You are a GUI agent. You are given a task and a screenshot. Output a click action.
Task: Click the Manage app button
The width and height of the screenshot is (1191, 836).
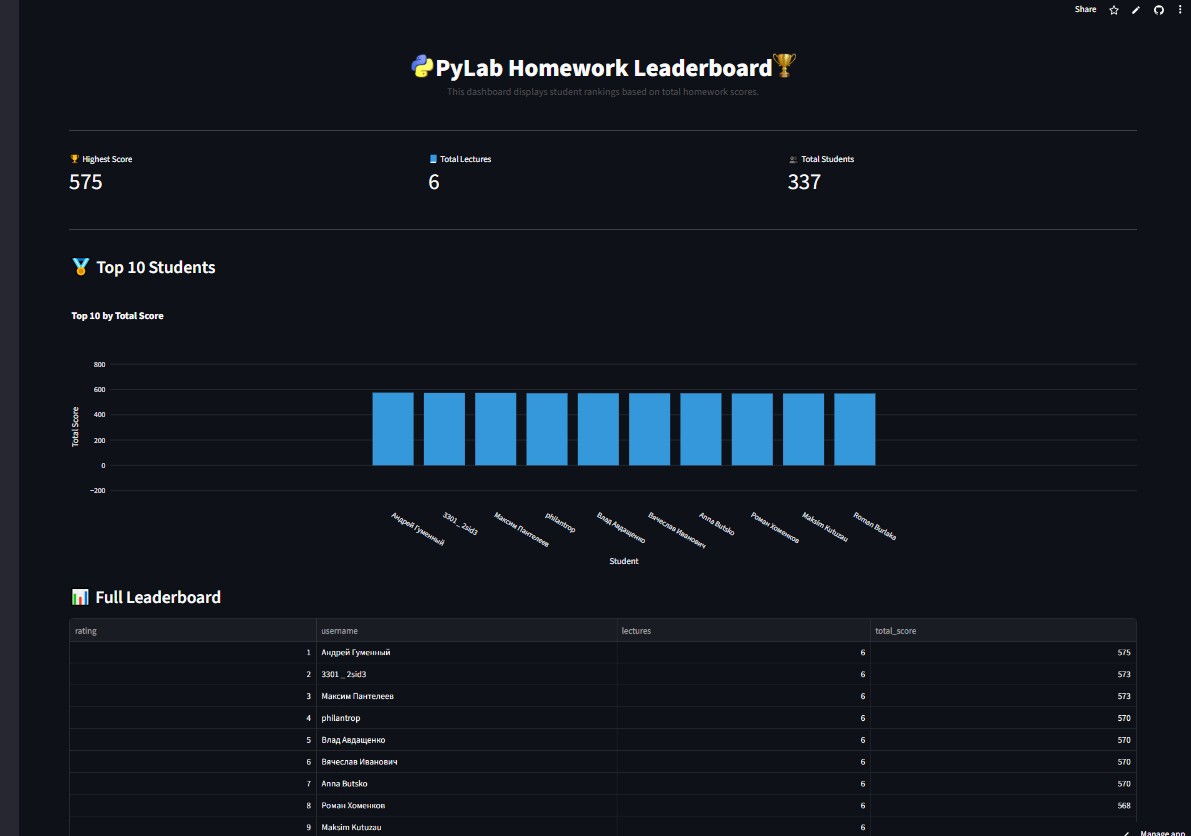tap(1155, 833)
